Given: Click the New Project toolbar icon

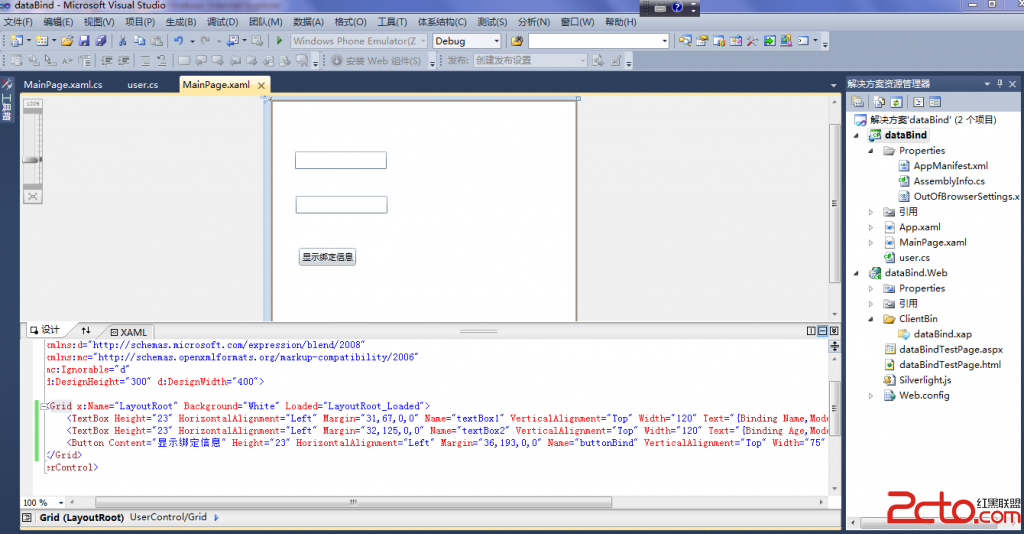Looking at the screenshot, I should [16, 41].
